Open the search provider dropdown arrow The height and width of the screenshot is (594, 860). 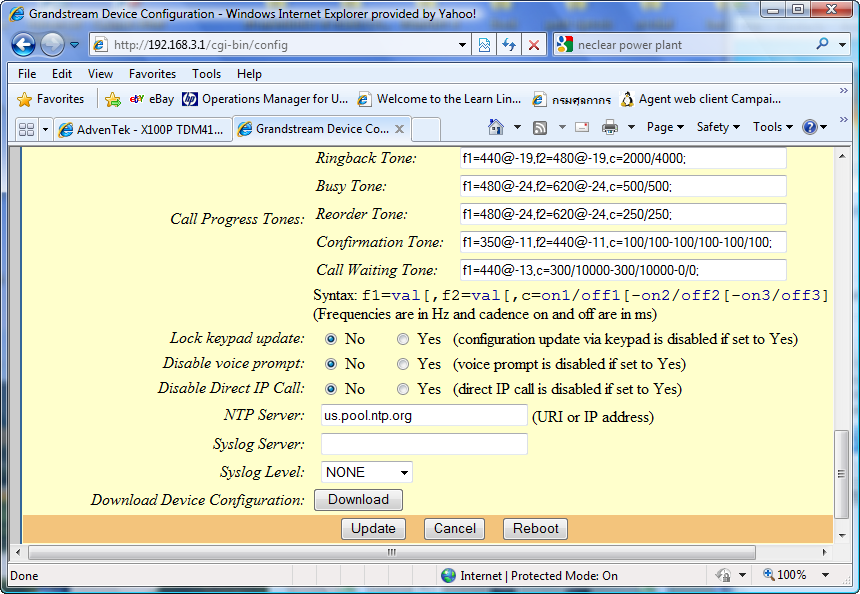842,45
